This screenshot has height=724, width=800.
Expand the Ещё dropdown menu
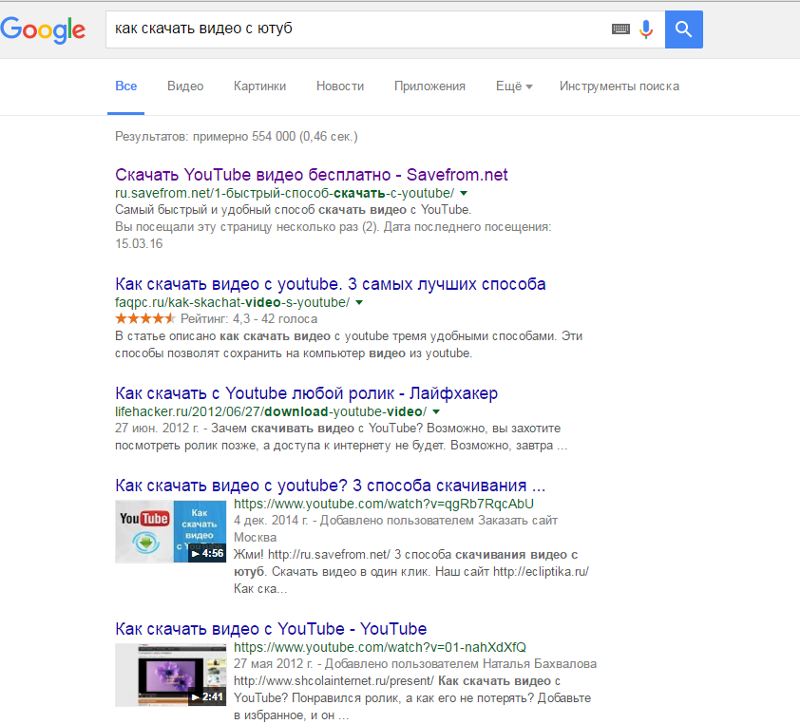[x=514, y=86]
